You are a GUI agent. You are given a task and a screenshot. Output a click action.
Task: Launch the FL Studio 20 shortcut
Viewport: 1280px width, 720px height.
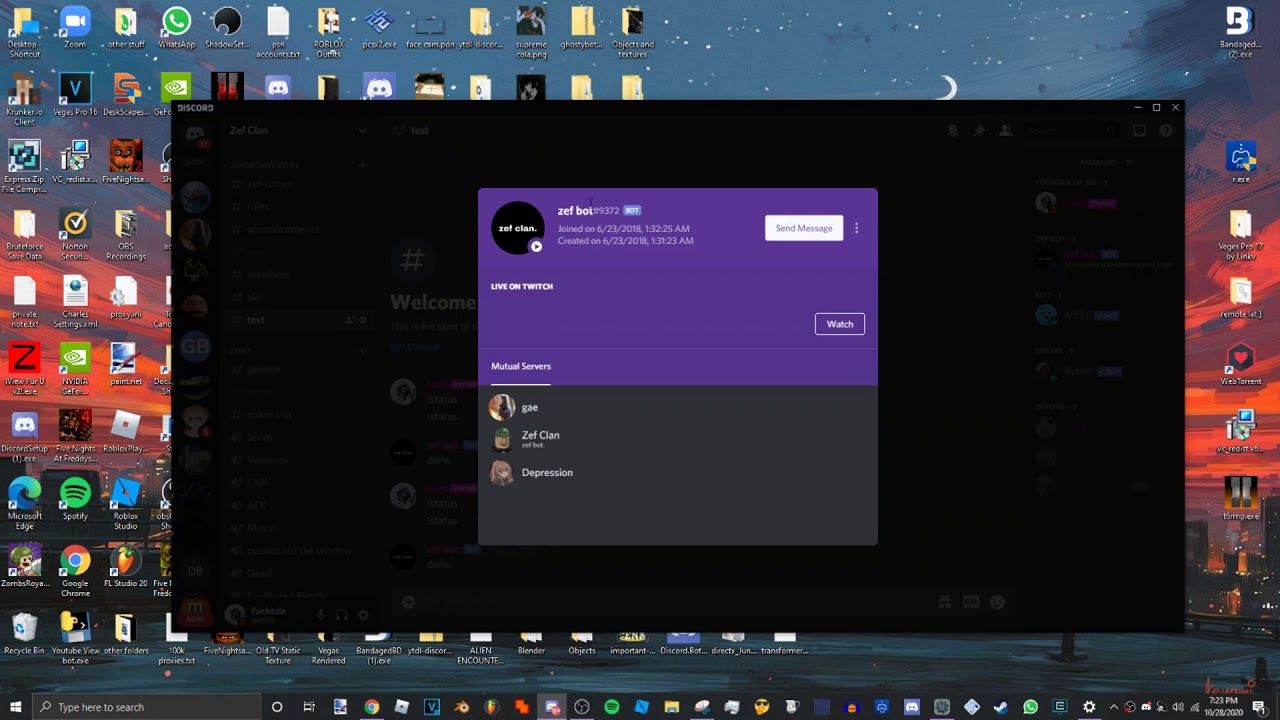coord(126,568)
